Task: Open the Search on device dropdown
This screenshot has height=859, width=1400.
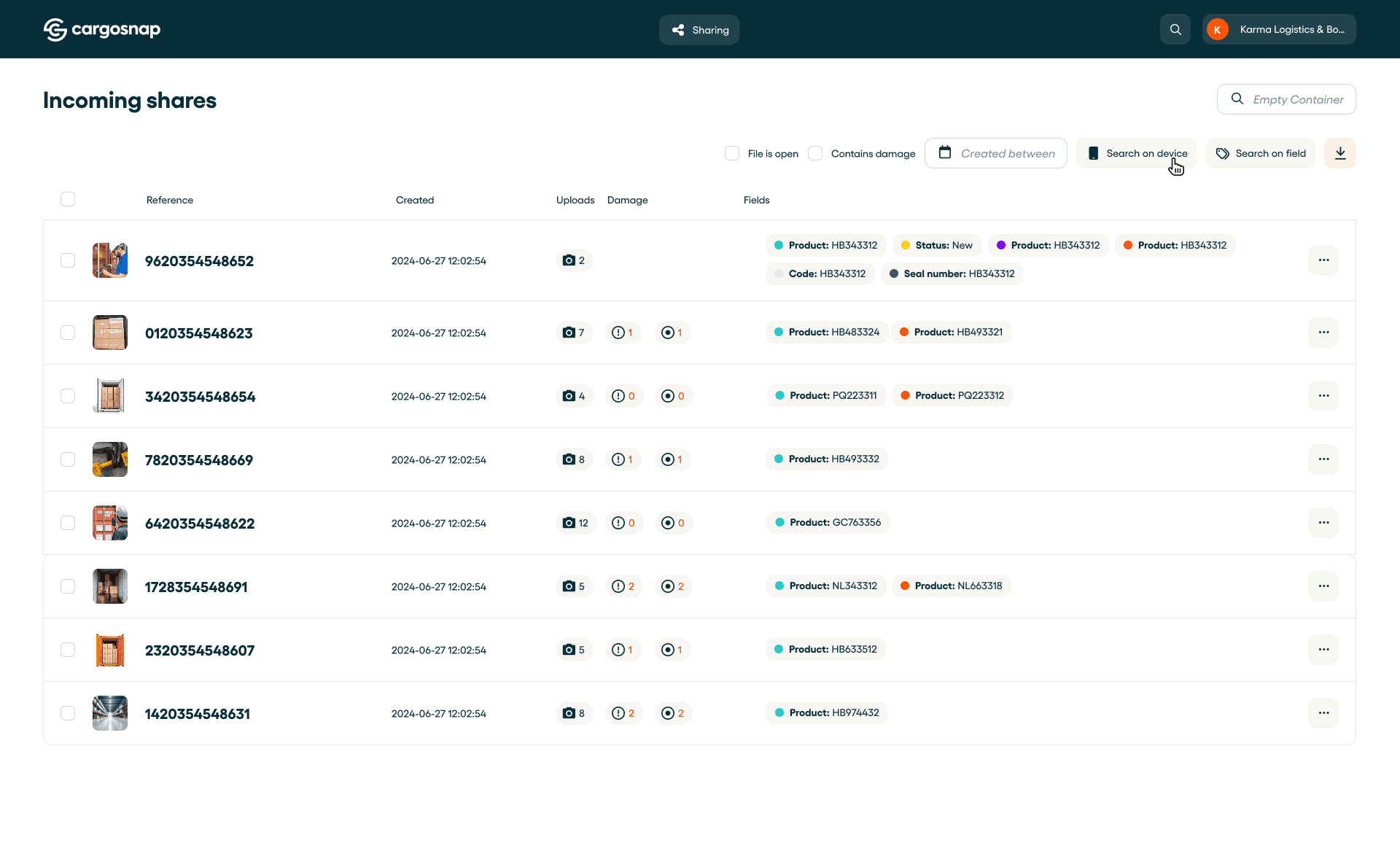Action: (1136, 153)
